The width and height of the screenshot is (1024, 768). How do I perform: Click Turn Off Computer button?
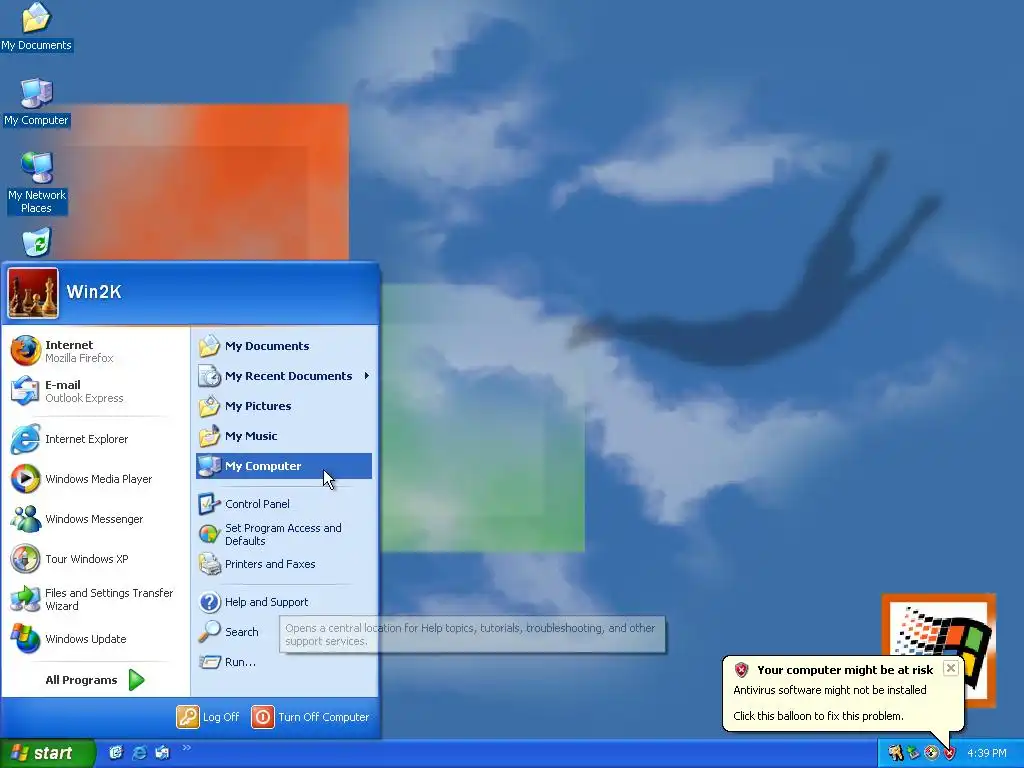pyautogui.click(x=310, y=717)
